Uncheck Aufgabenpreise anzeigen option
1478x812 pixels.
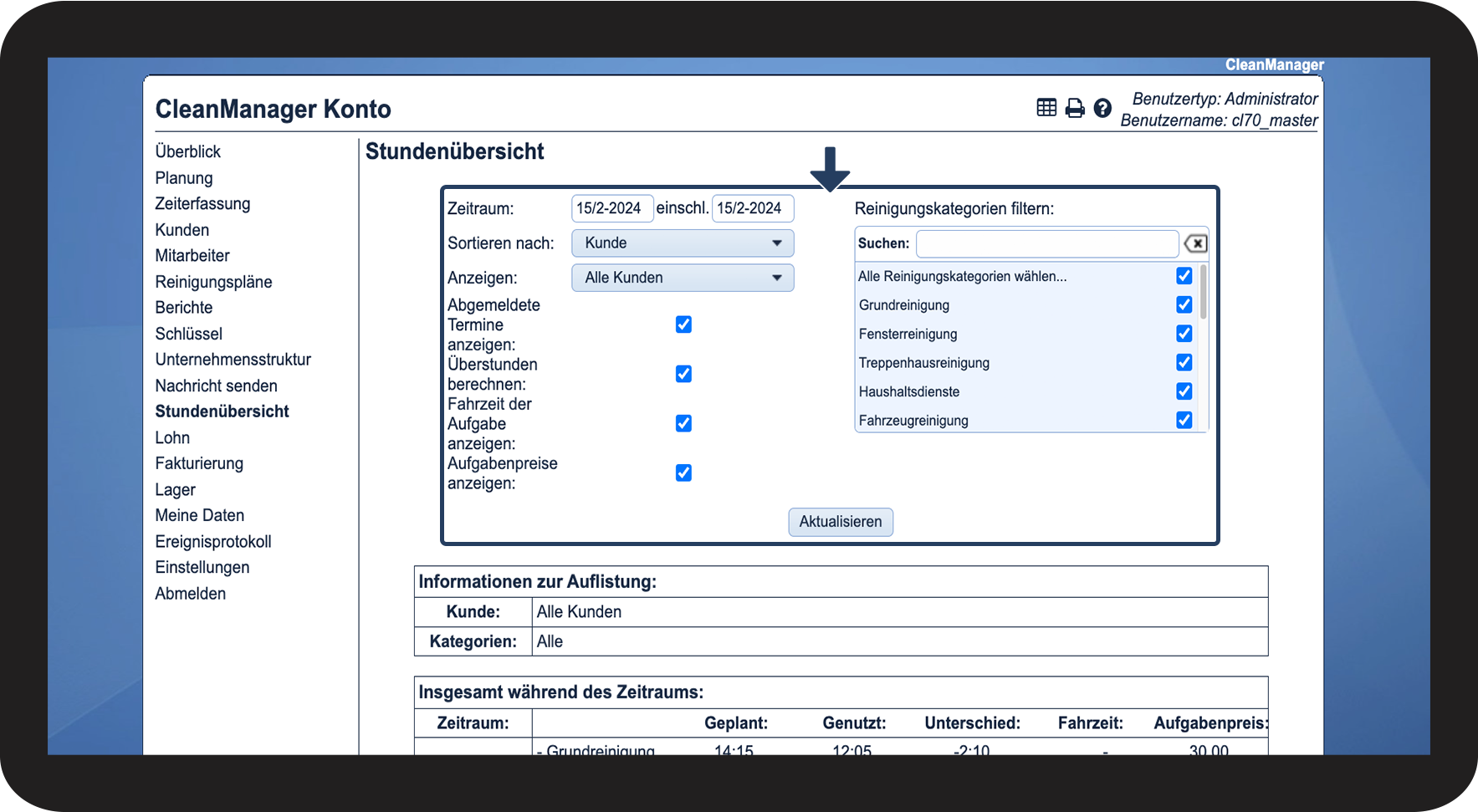coord(683,473)
